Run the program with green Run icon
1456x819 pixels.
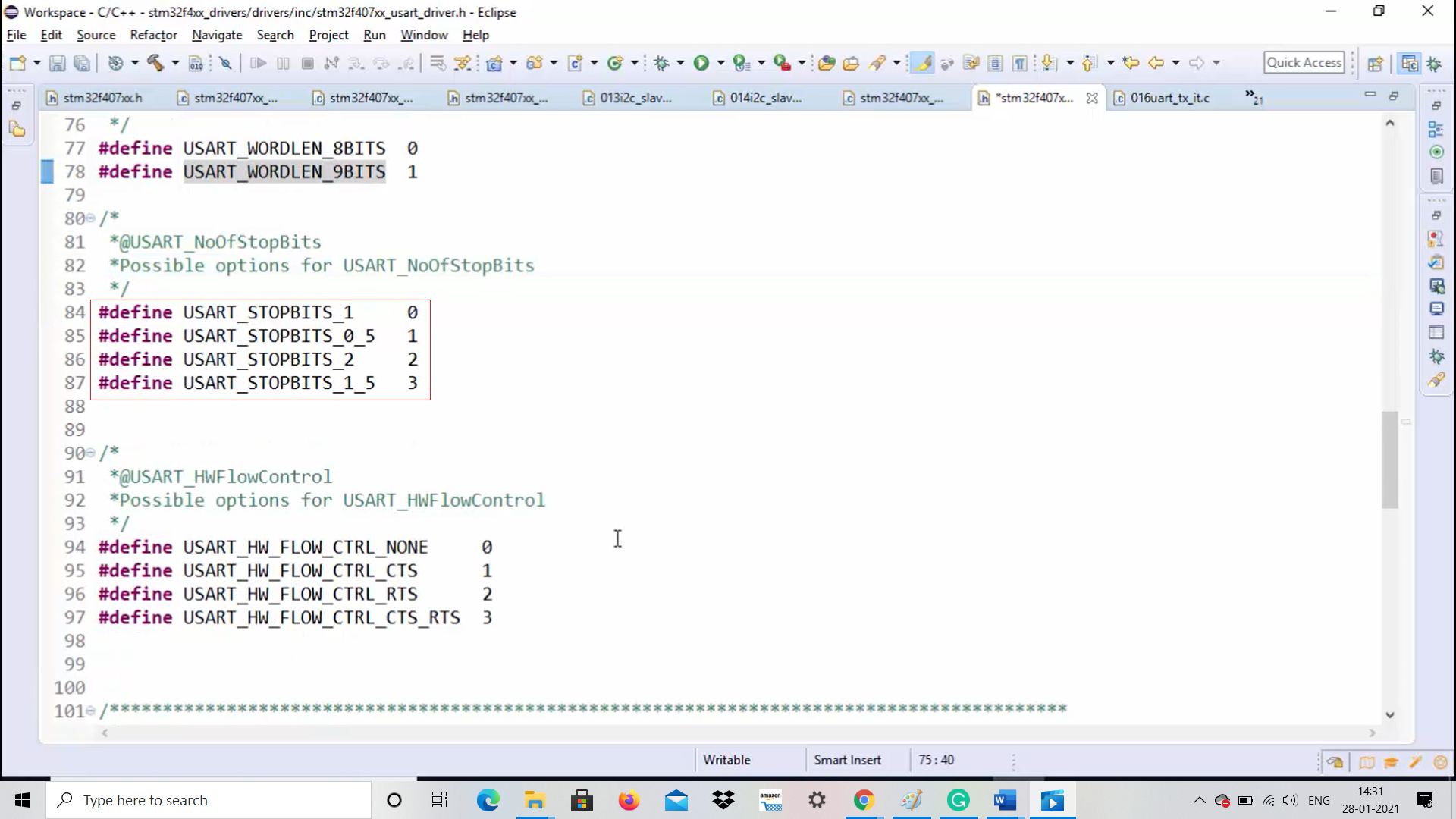click(701, 64)
